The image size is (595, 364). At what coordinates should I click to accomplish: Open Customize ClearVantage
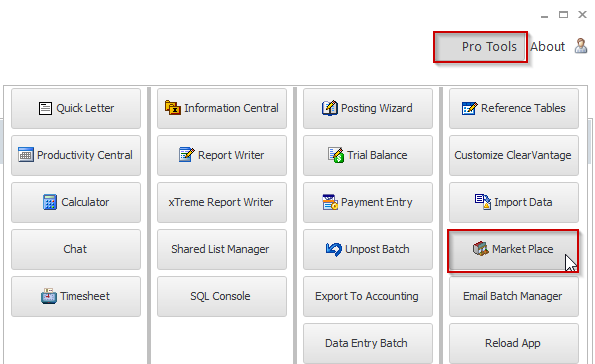tap(514, 156)
